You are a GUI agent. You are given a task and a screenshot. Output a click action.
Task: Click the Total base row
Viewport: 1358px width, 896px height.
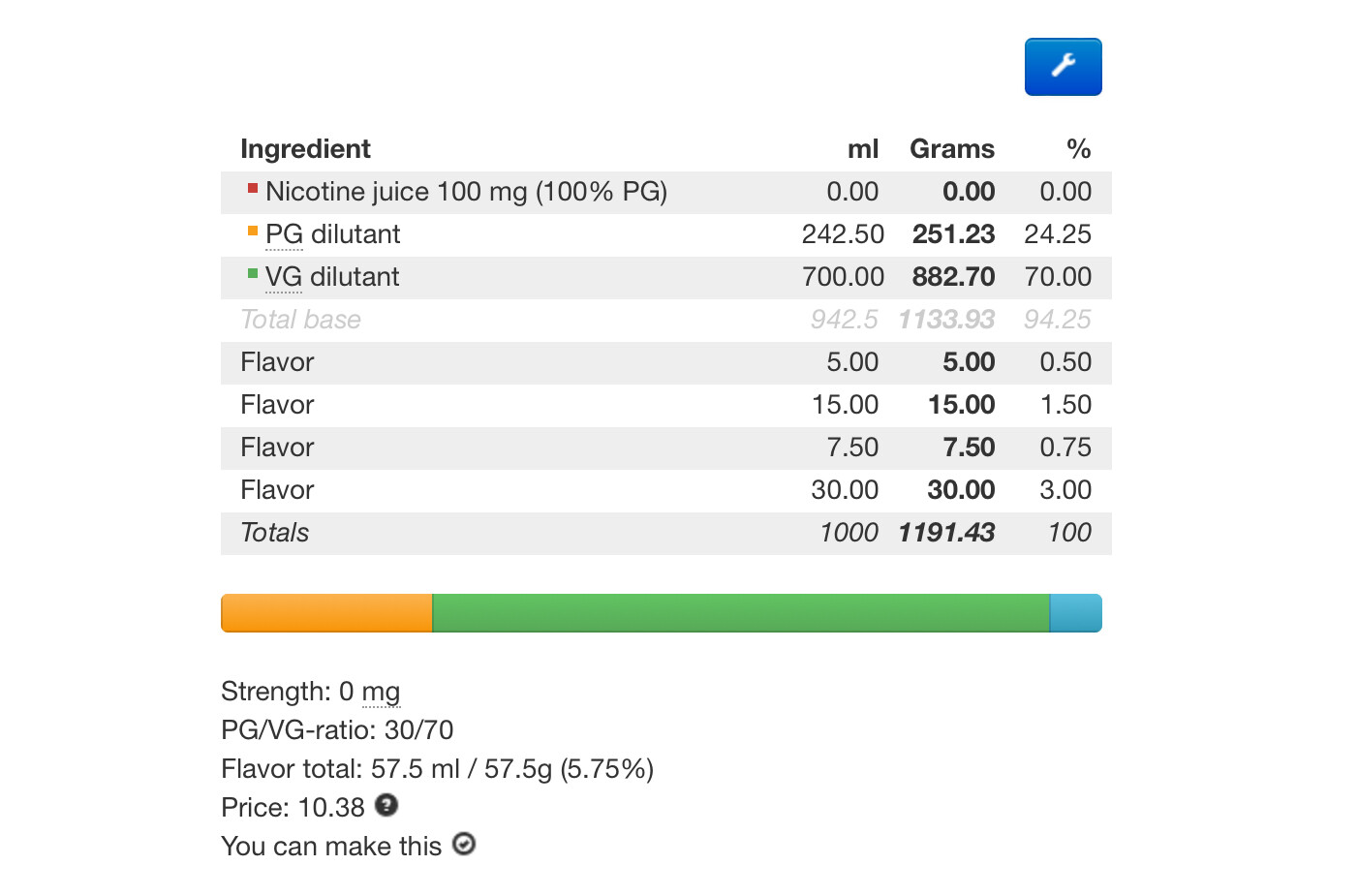coord(666,320)
